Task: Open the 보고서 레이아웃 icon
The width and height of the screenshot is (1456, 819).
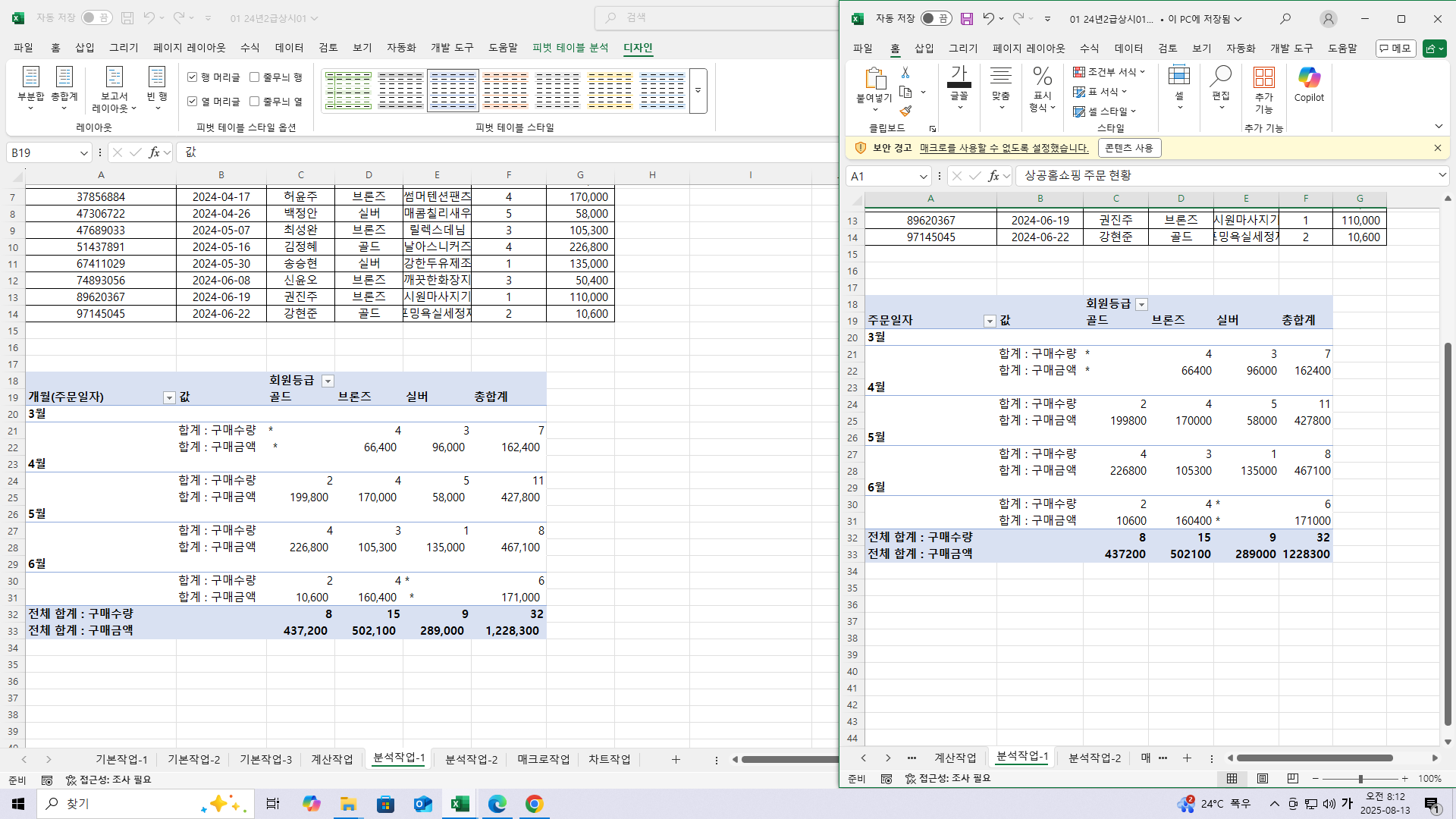Action: tap(114, 78)
